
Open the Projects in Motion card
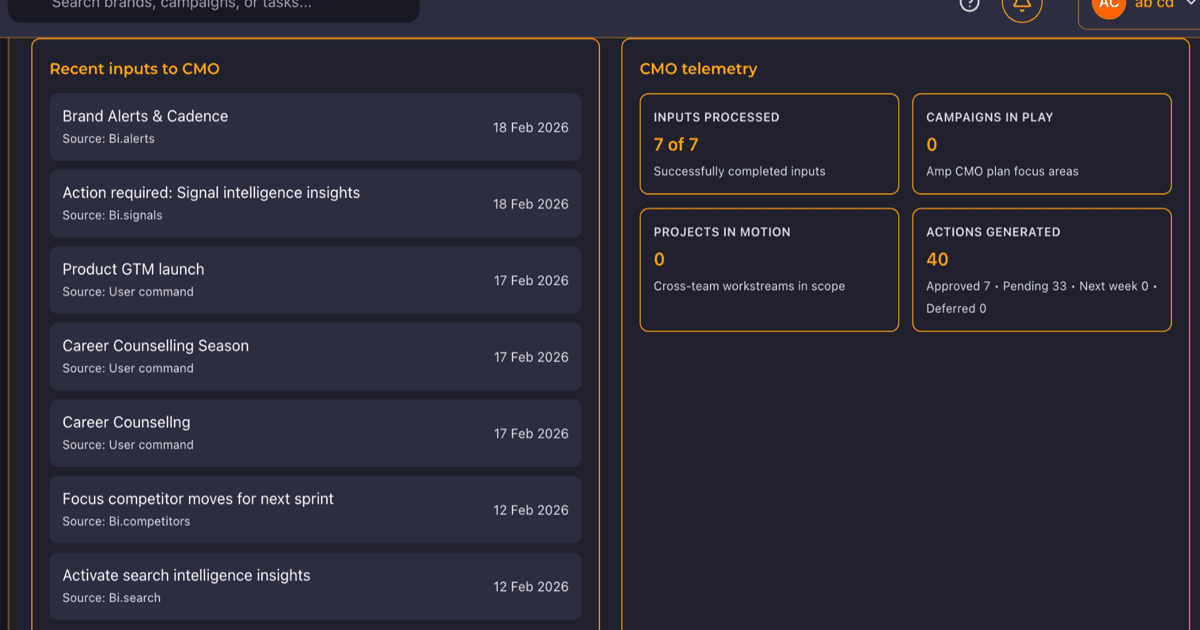[769, 270]
